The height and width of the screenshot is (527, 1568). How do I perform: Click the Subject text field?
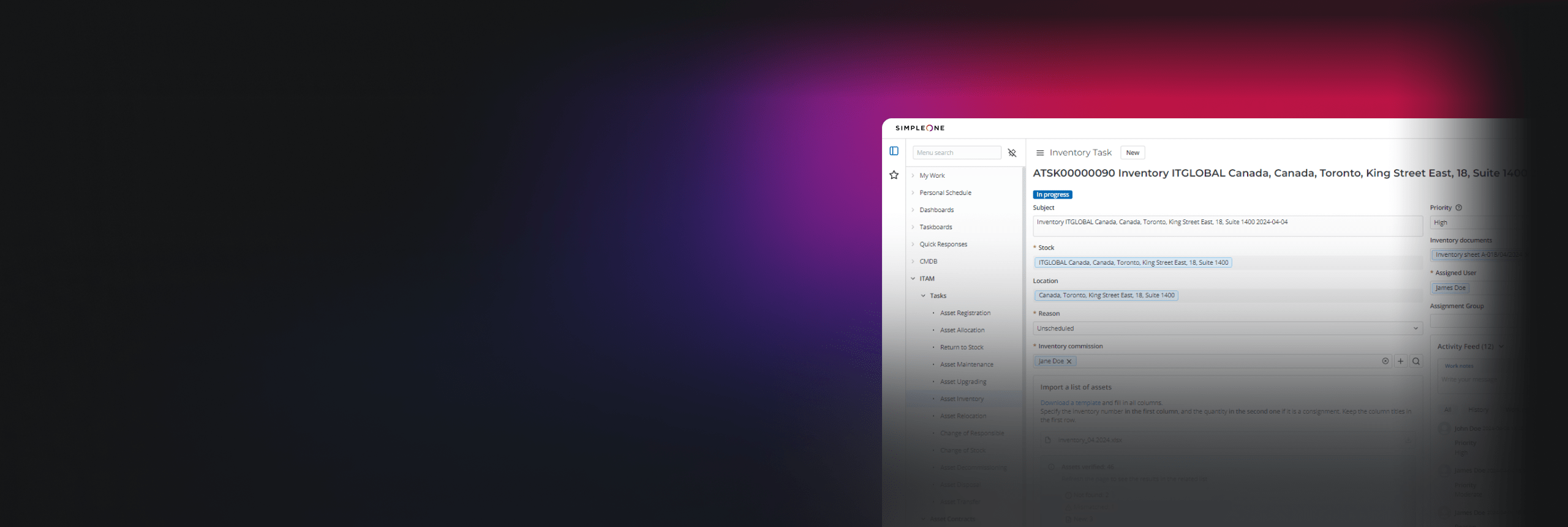point(1227,226)
